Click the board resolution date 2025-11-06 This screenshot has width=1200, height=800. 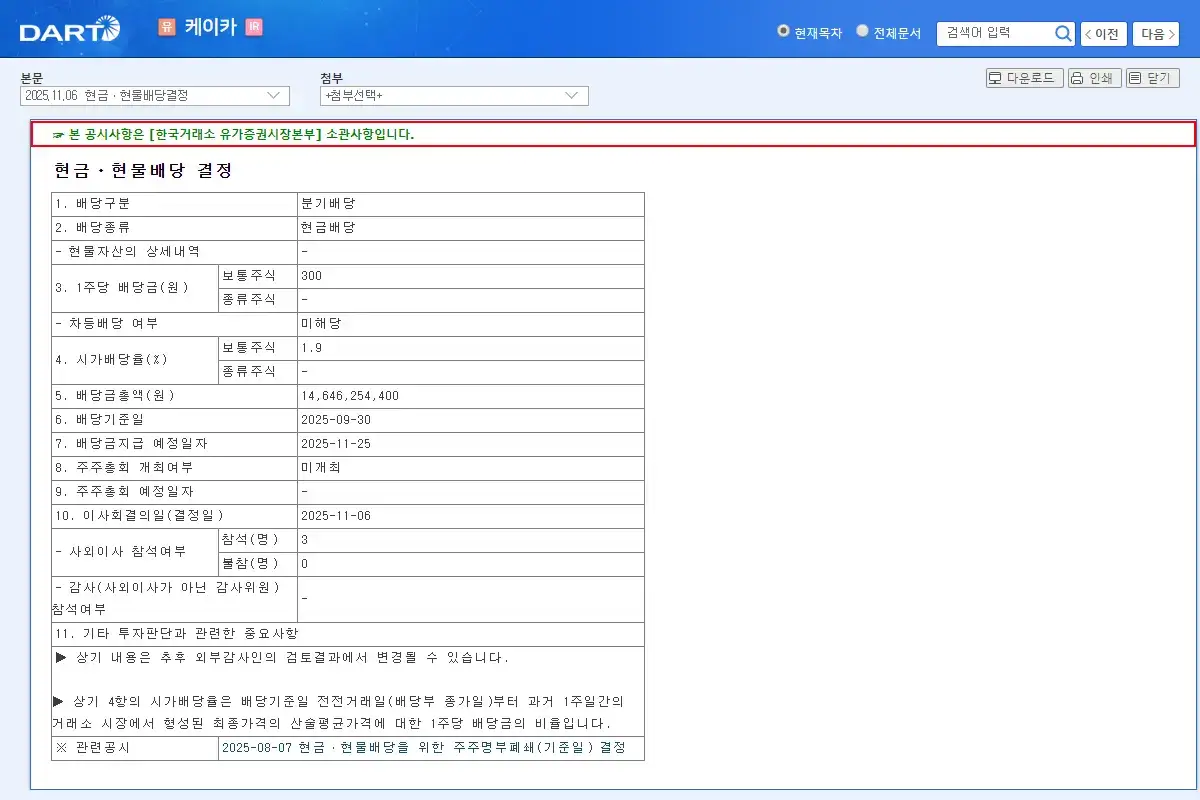tap(336, 516)
